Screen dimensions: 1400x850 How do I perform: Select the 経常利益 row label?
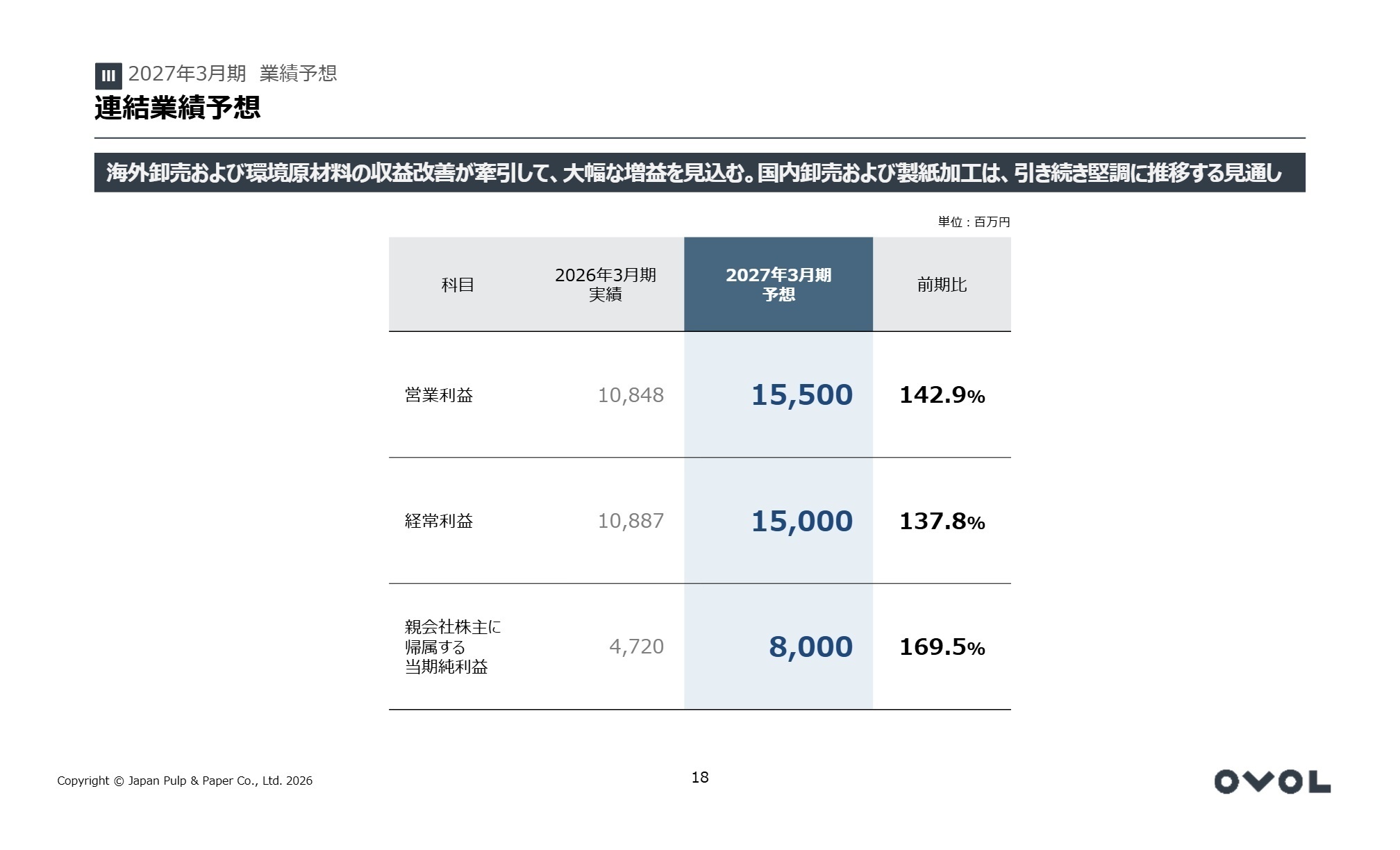click(439, 521)
